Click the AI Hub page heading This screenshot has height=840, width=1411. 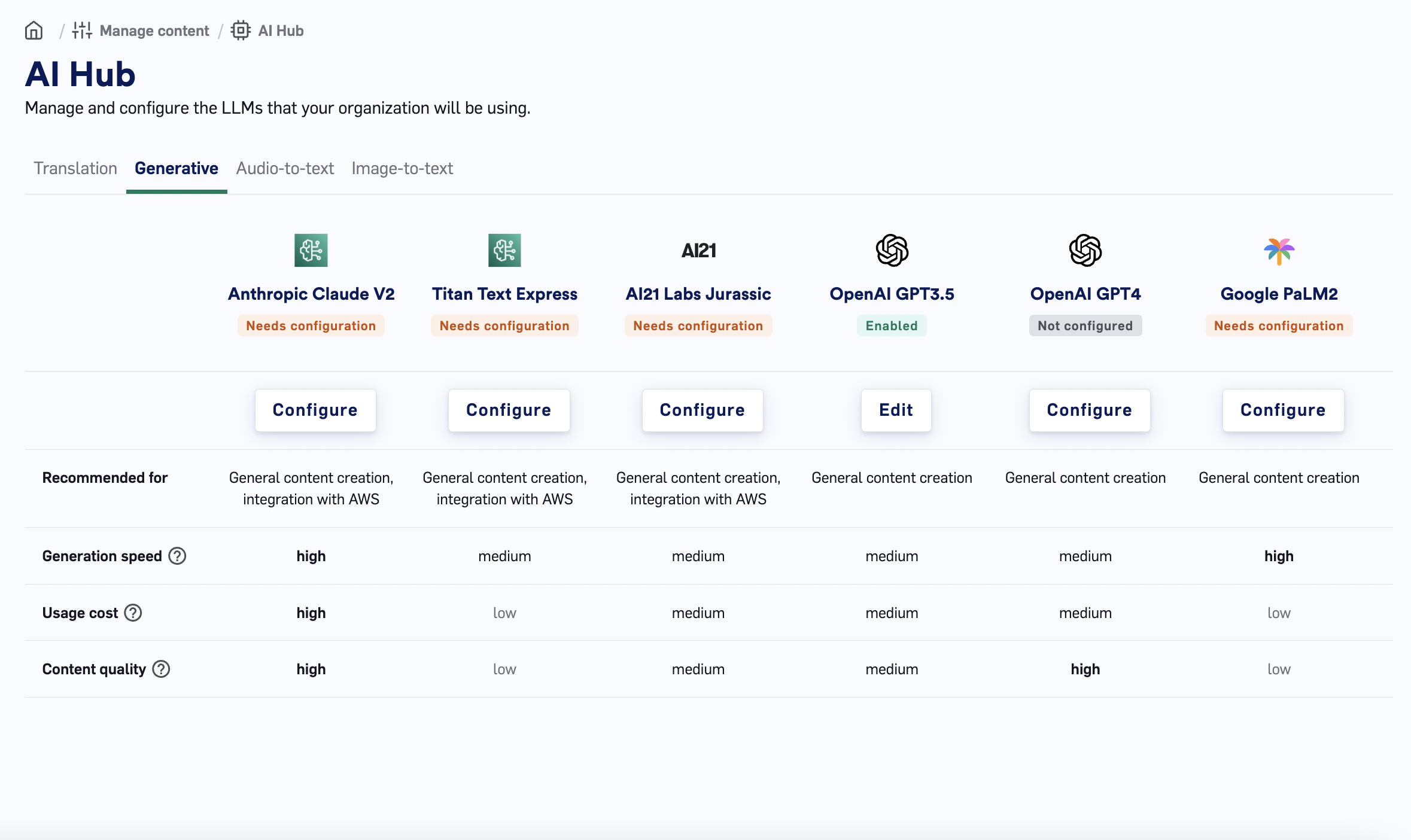pyautogui.click(x=80, y=74)
